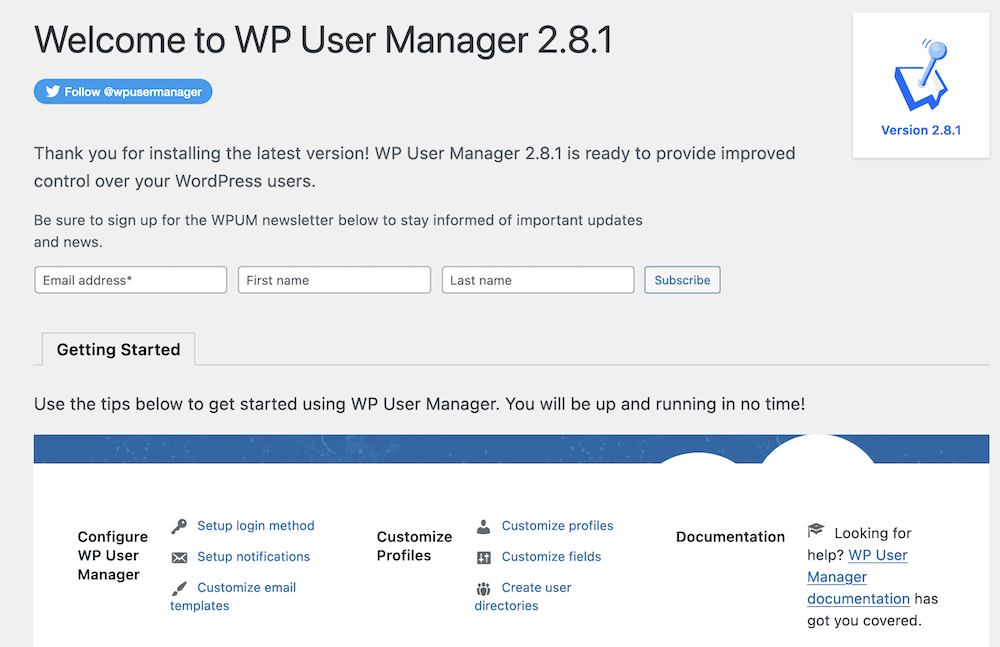Open the Customize profiles link
Screen dimensions: 1000x647
tap(557, 525)
